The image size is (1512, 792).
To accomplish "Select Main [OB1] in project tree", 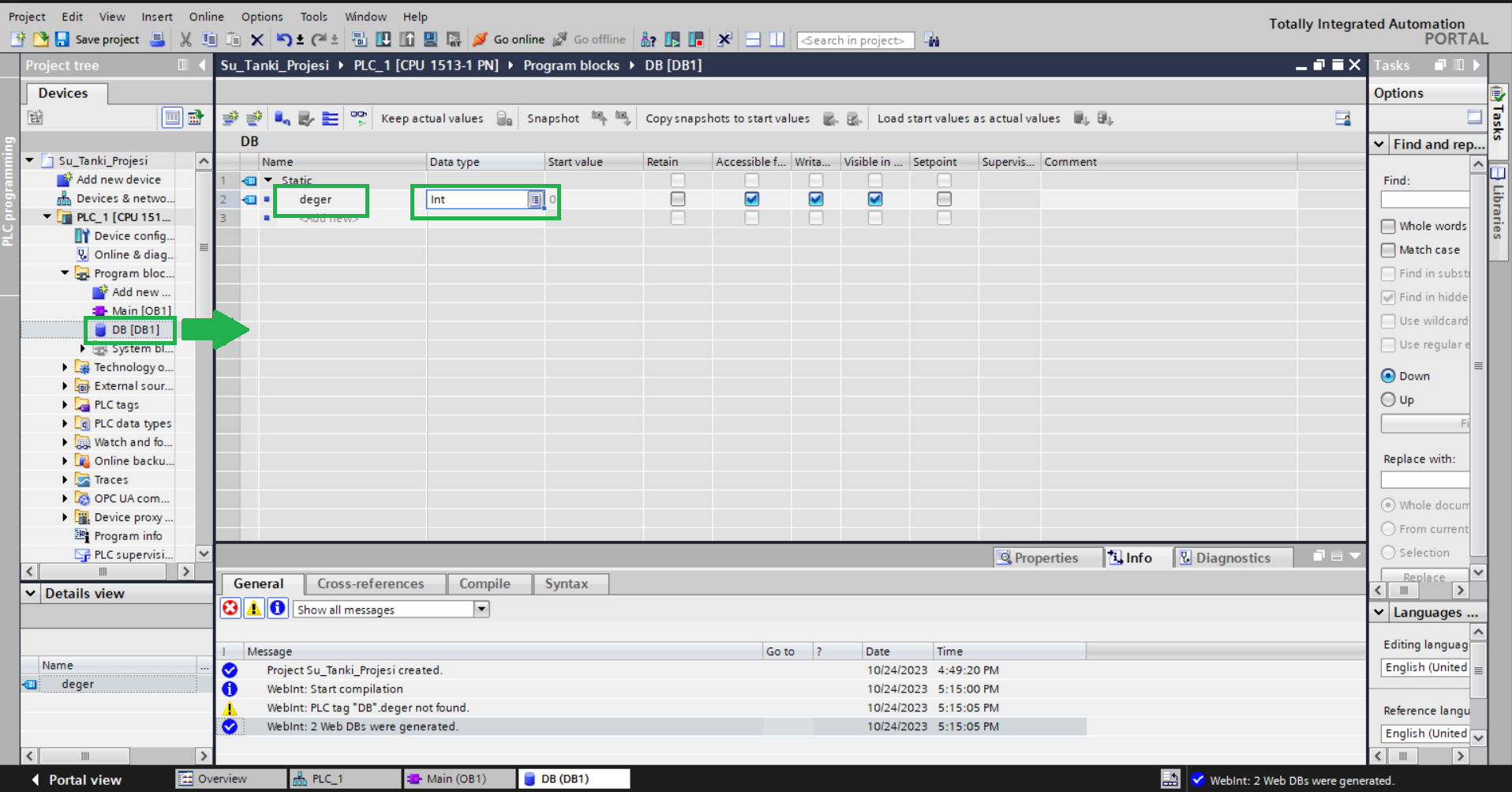I will click(x=140, y=311).
